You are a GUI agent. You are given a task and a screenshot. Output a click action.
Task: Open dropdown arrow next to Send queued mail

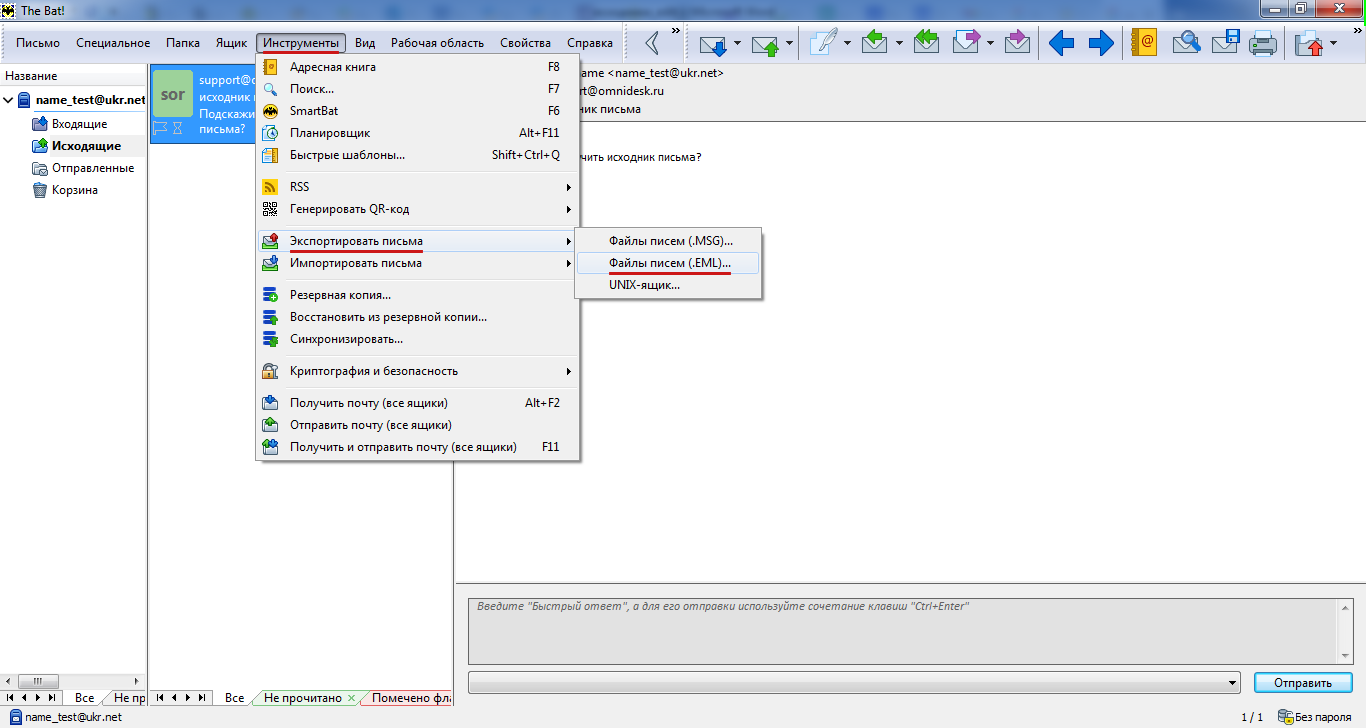tap(789, 43)
